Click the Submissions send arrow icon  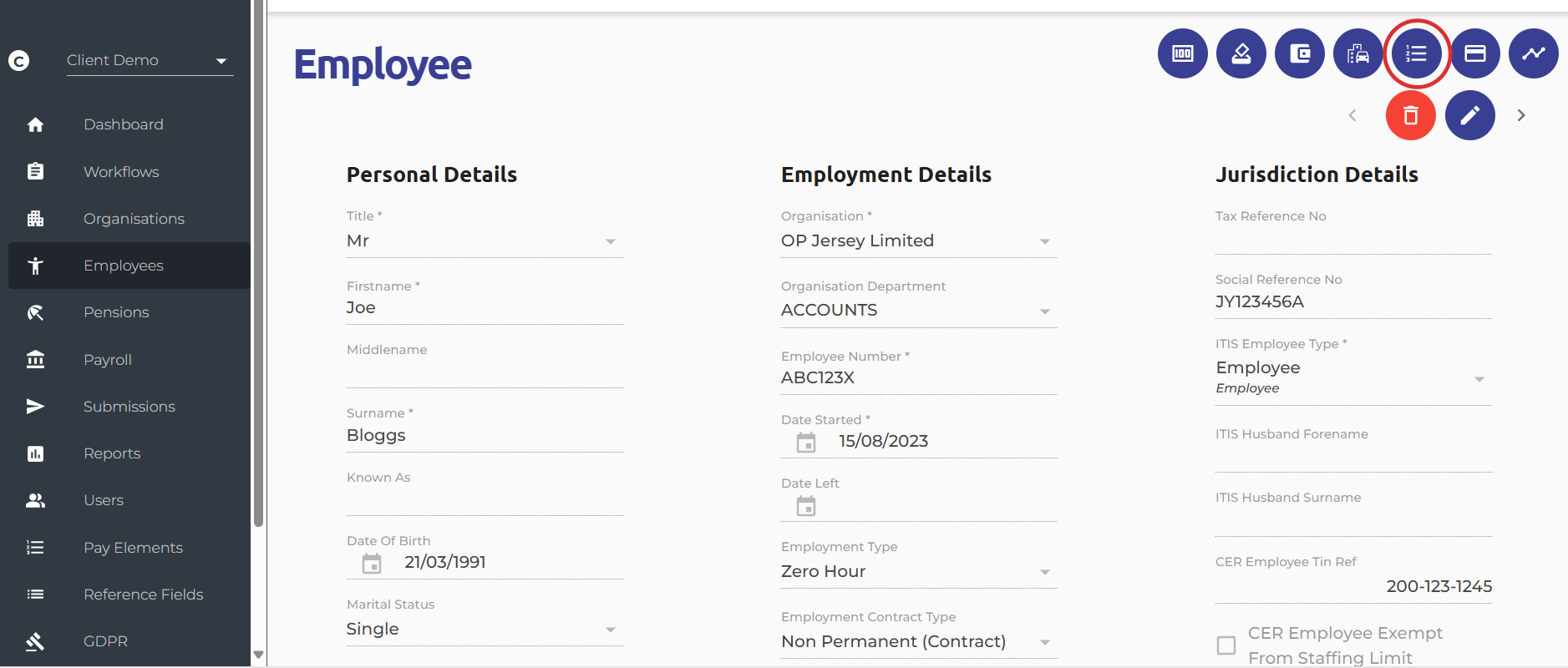coord(35,407)
